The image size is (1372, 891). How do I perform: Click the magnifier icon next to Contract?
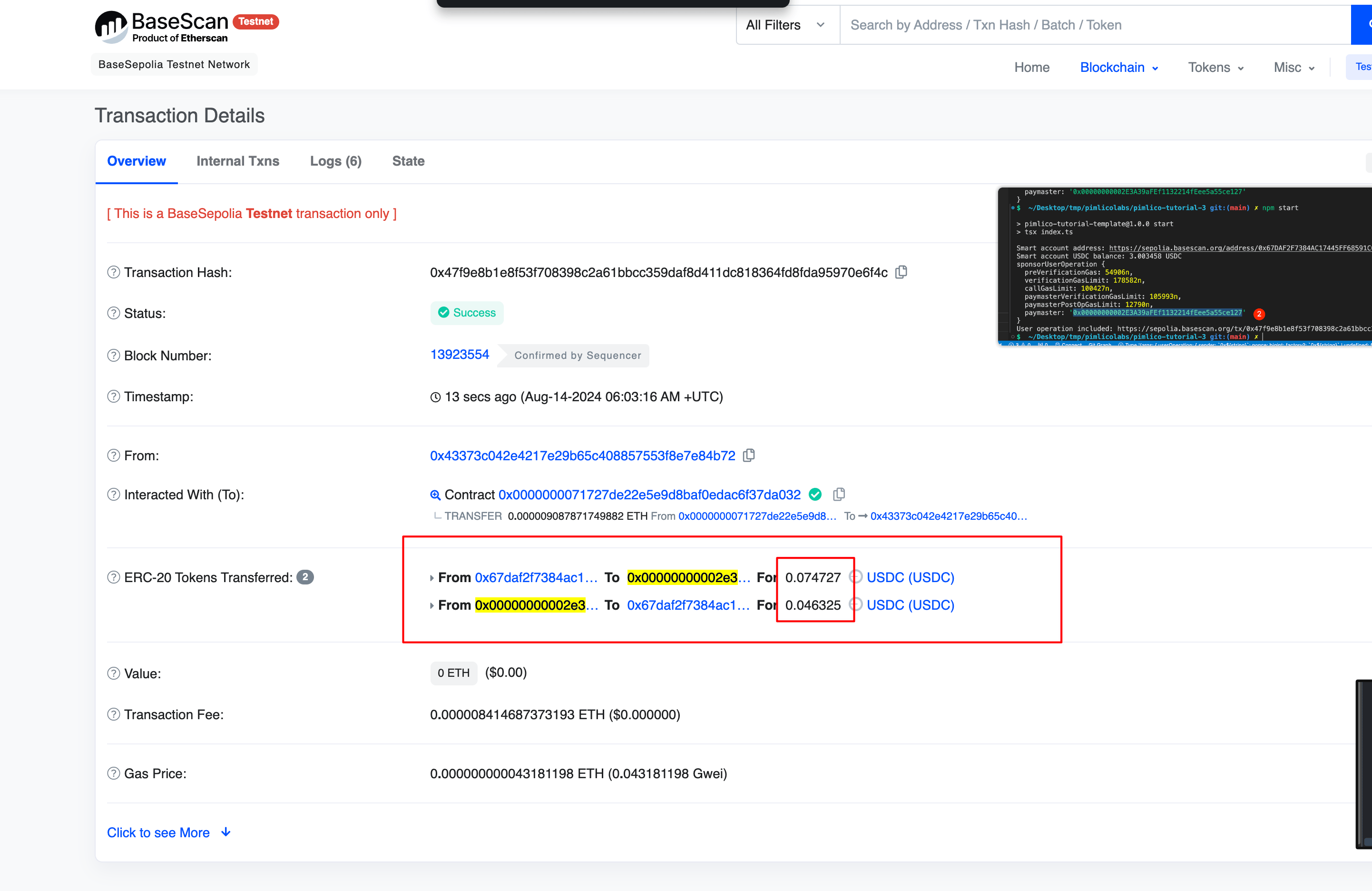[435, 495]
